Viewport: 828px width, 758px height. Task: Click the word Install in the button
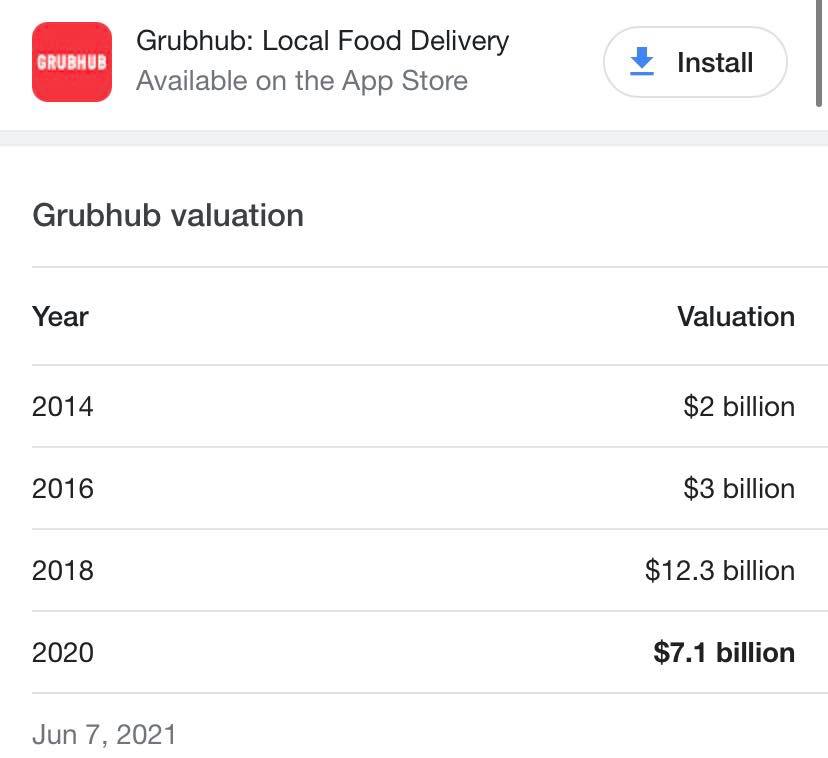tap(714, 62)
